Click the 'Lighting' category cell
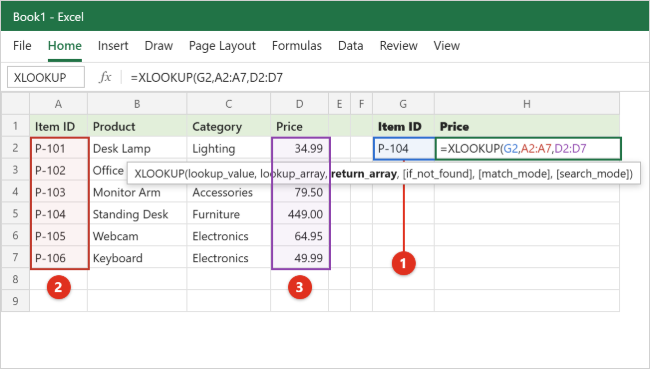 click(x=229, y=148)
